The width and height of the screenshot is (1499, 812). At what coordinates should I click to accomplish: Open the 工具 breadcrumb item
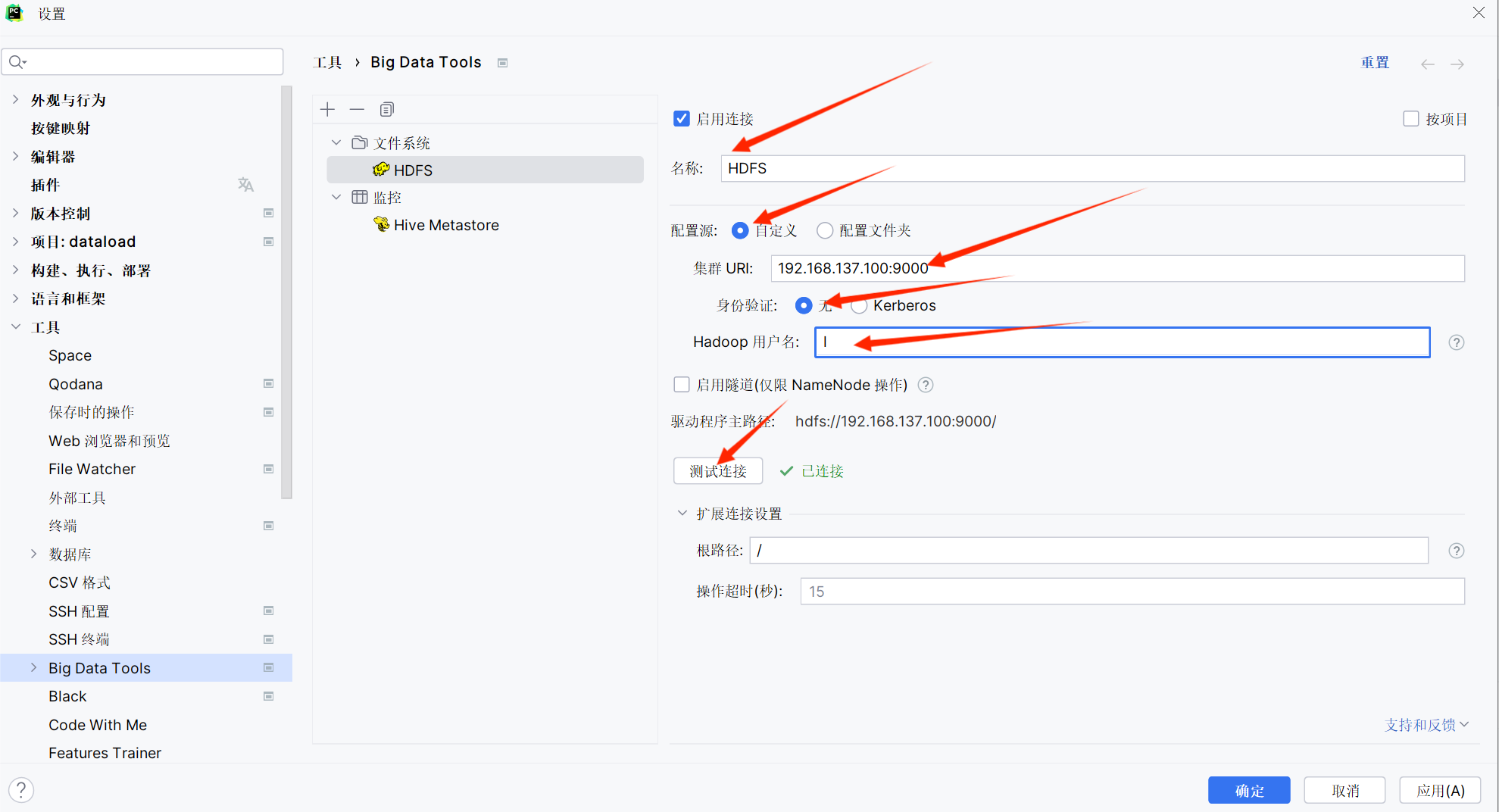327,61
